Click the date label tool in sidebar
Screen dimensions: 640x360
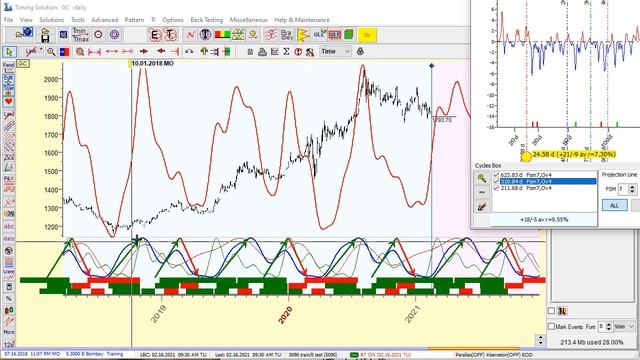pos(9,238)
